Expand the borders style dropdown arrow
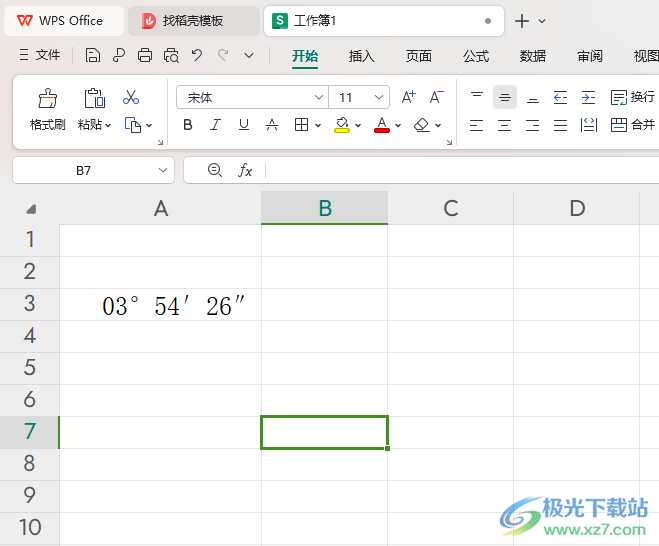Screen dimensions: 659x546 click(x=318, y=125)
